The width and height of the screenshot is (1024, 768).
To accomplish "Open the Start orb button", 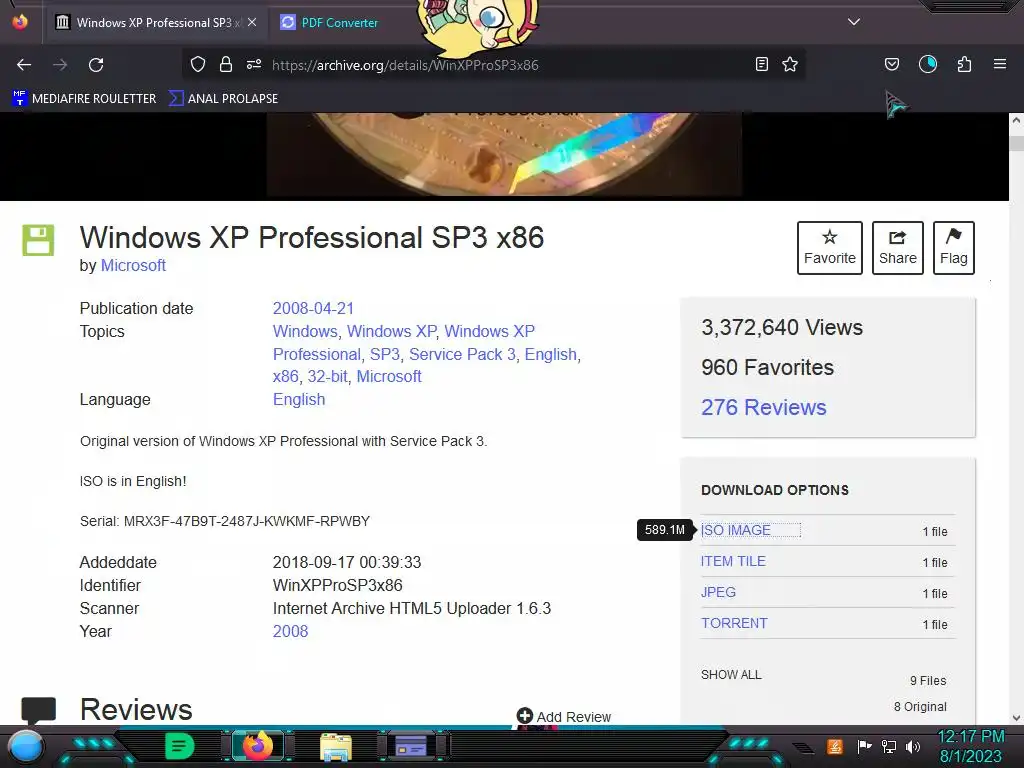I will [26, 747].
